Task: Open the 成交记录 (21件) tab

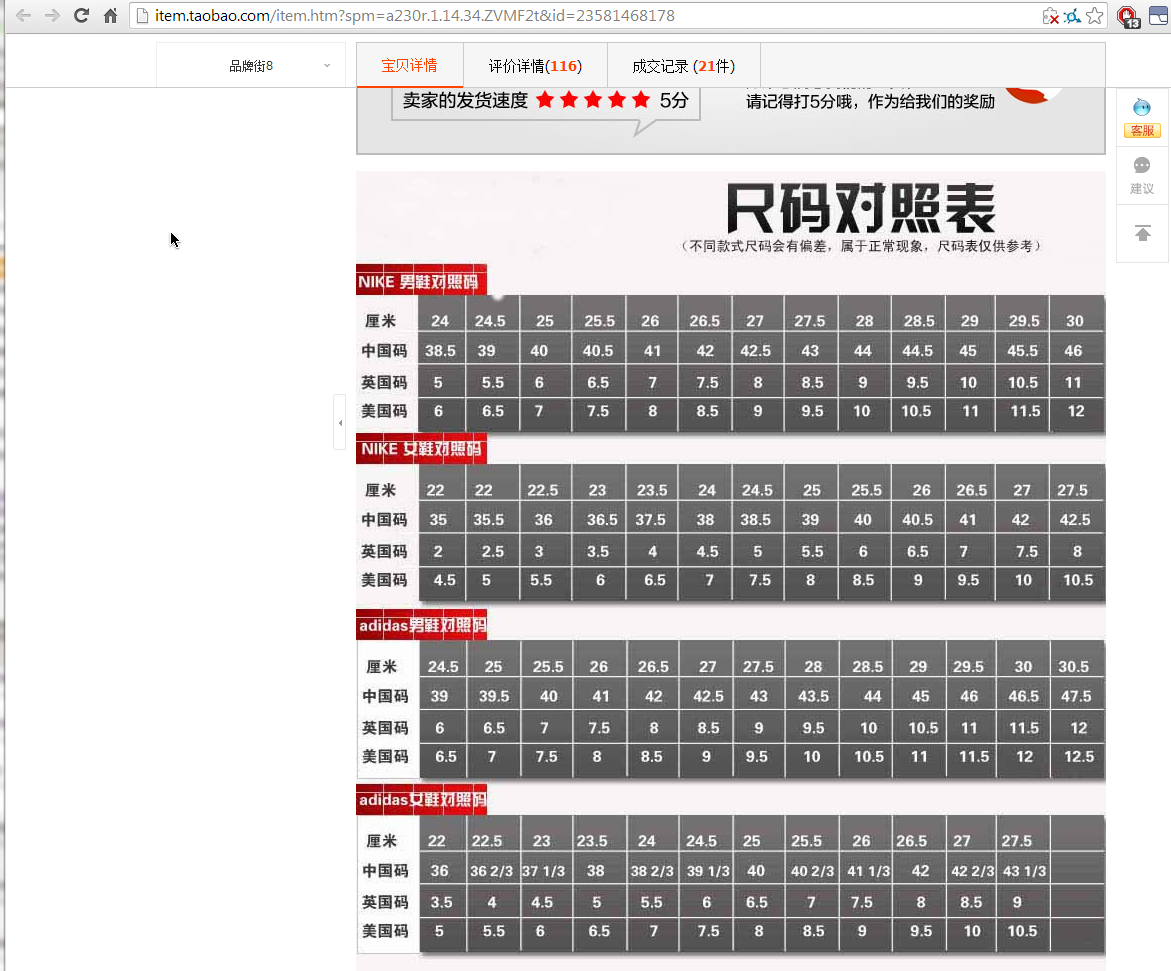Action: tap(683, 66)
